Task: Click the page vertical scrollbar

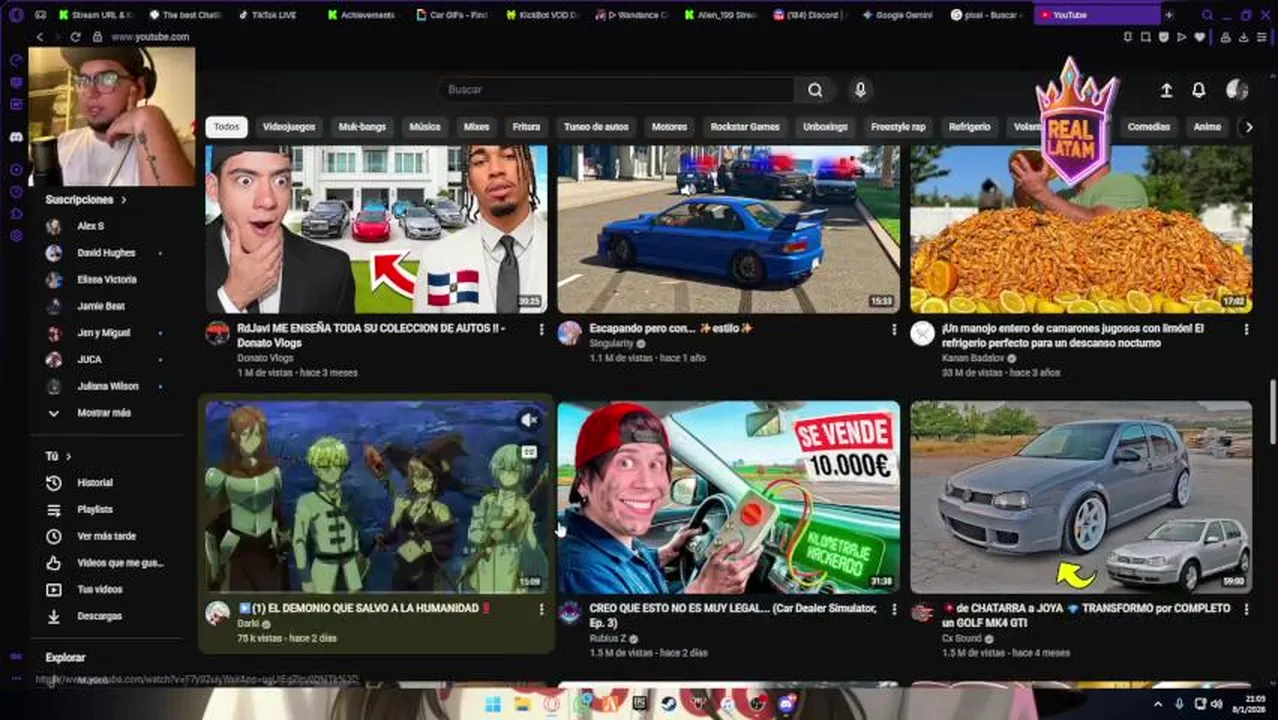Action: 1272,410
